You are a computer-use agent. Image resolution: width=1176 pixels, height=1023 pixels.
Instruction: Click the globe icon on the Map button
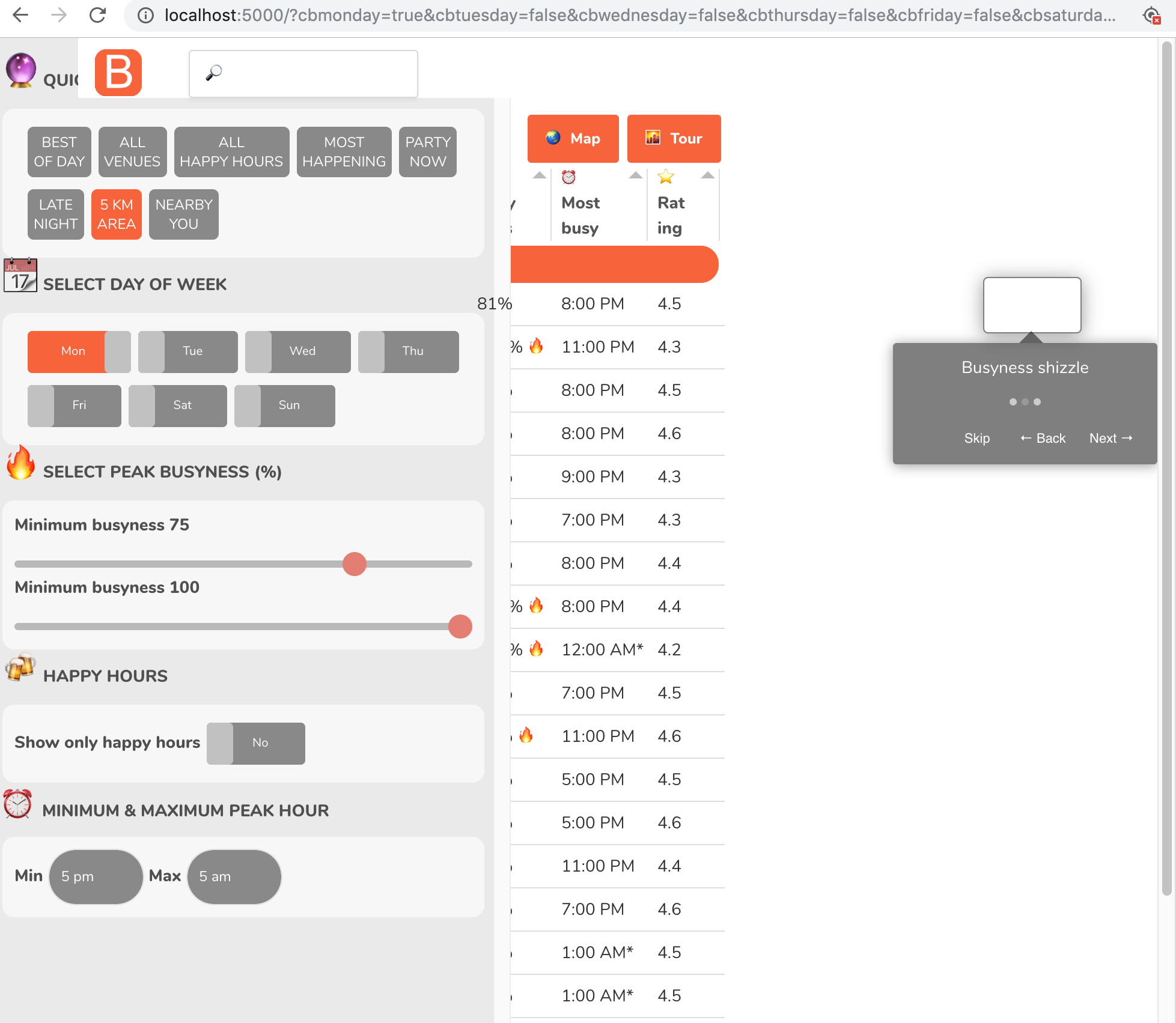553,138
